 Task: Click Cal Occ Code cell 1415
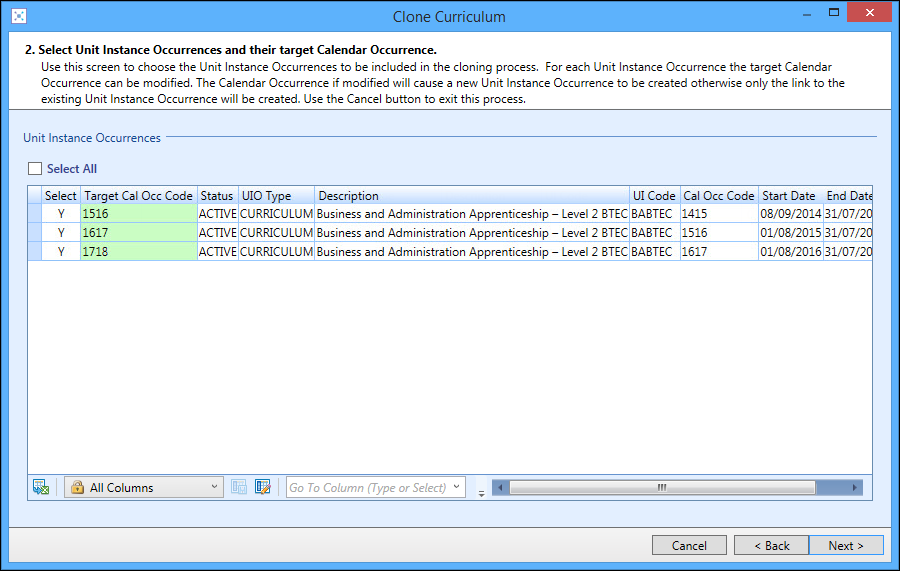[719, 213]
